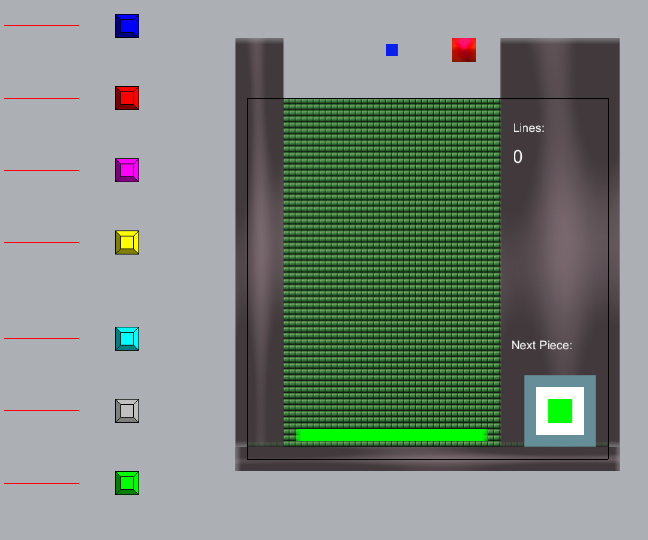Click the green grid playfield
The width and height of the screenshot is (648, 540).
392,272
